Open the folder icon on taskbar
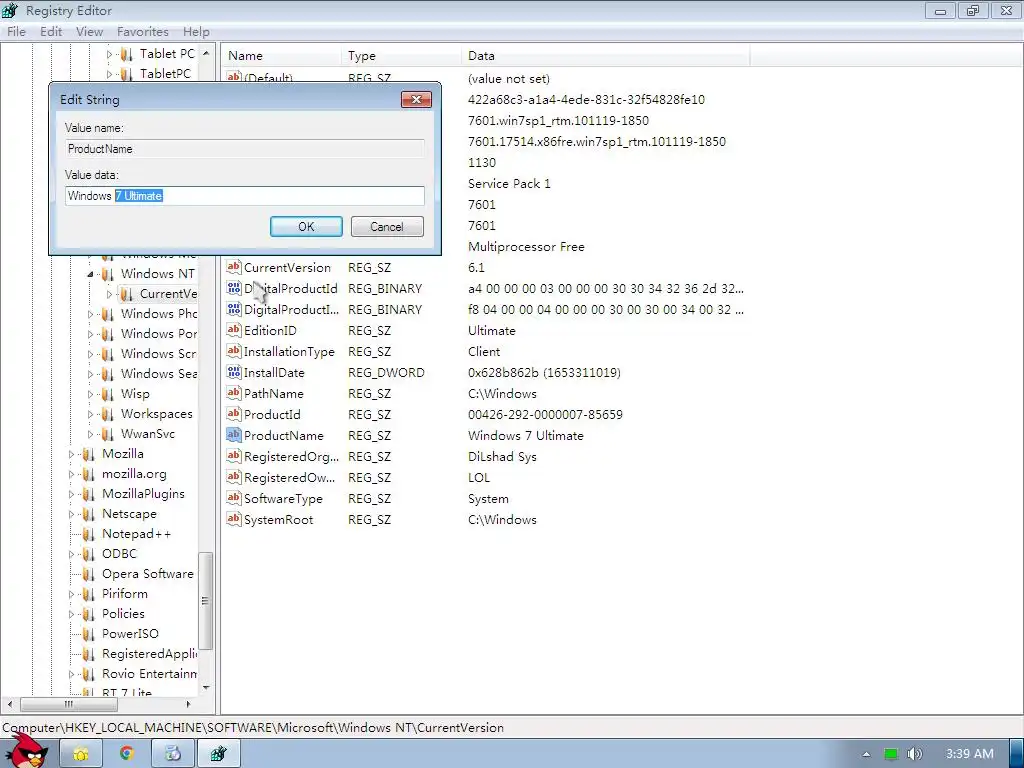The height and width of the screenshot is (768, 1024). tap(81, 753)
